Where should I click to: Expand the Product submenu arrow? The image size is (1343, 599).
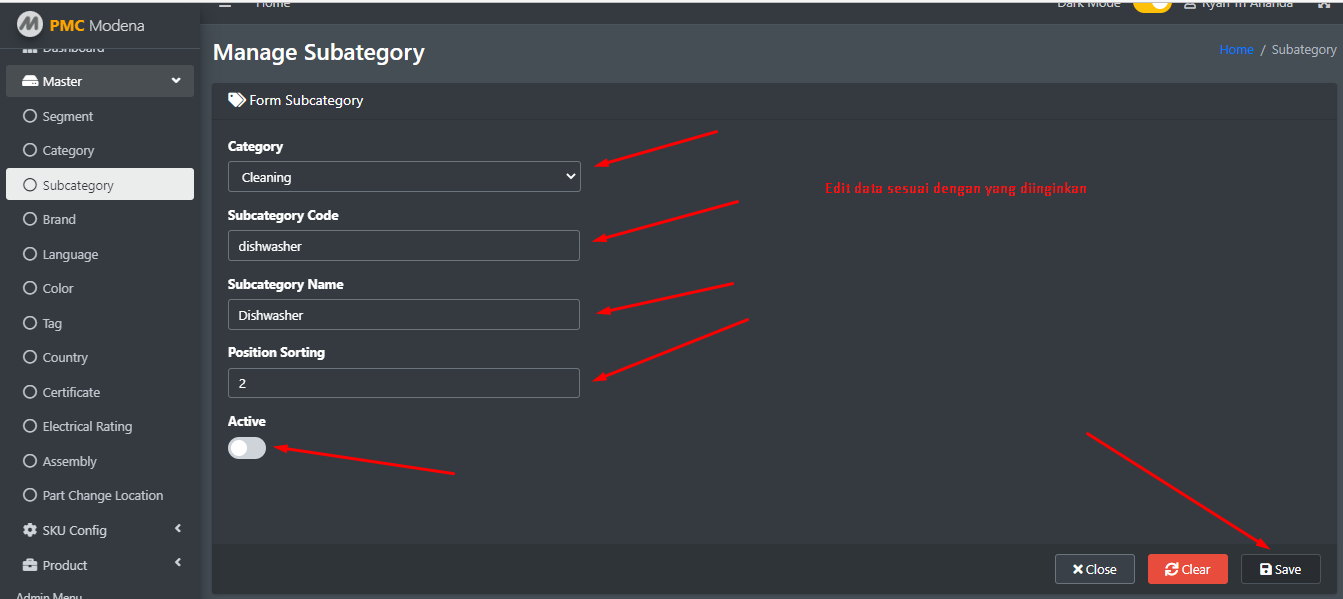178,563
